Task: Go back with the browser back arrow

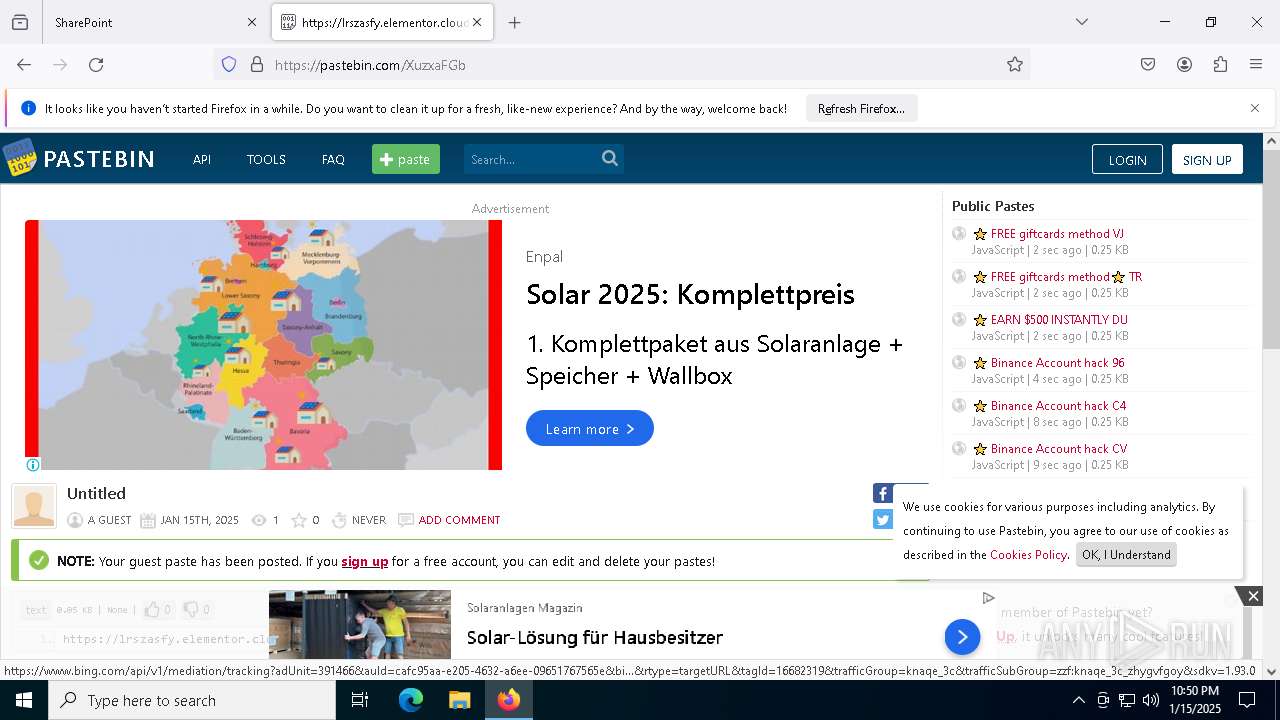Action: 24,64
